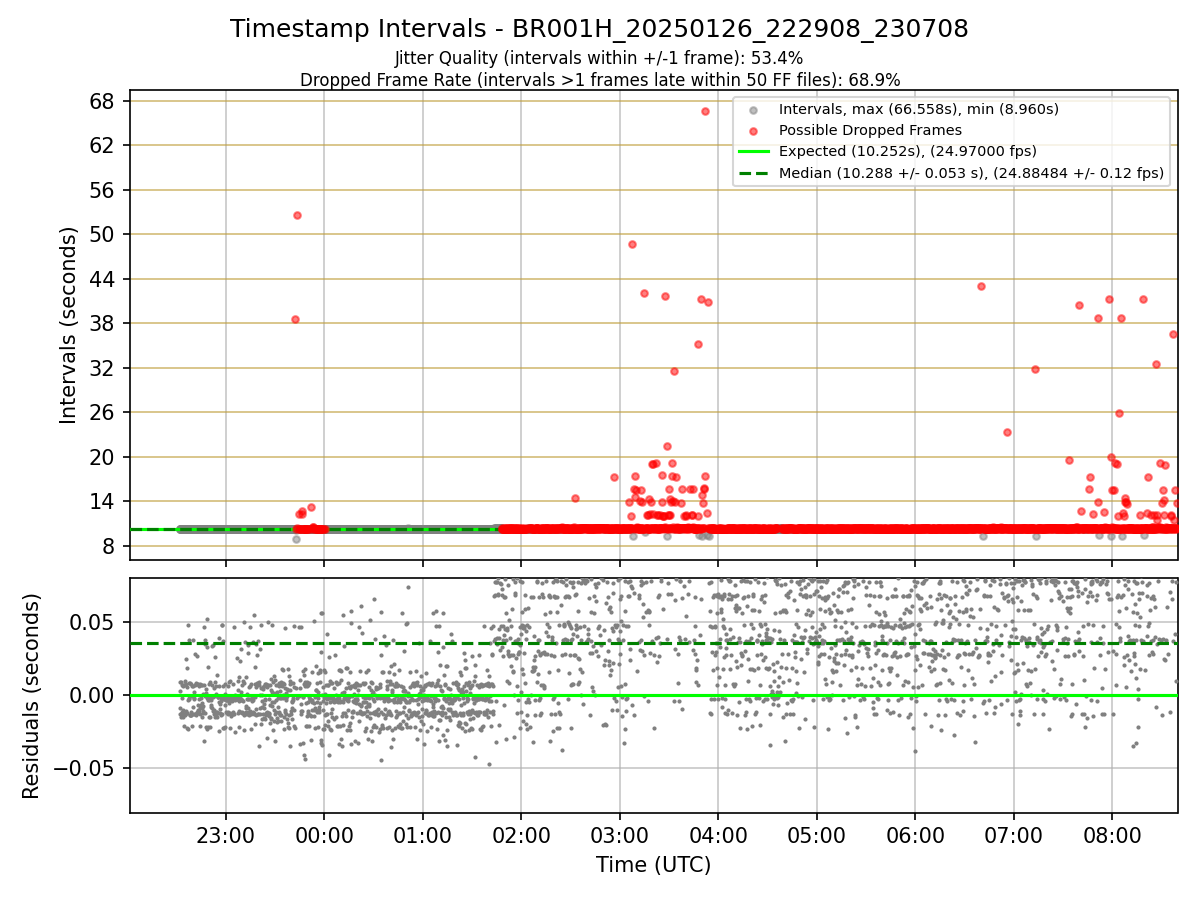The width and height of the screenshot is (1200, 900).
Task: Click y-axis tick label '38'
Action: [x=103, y=323]
